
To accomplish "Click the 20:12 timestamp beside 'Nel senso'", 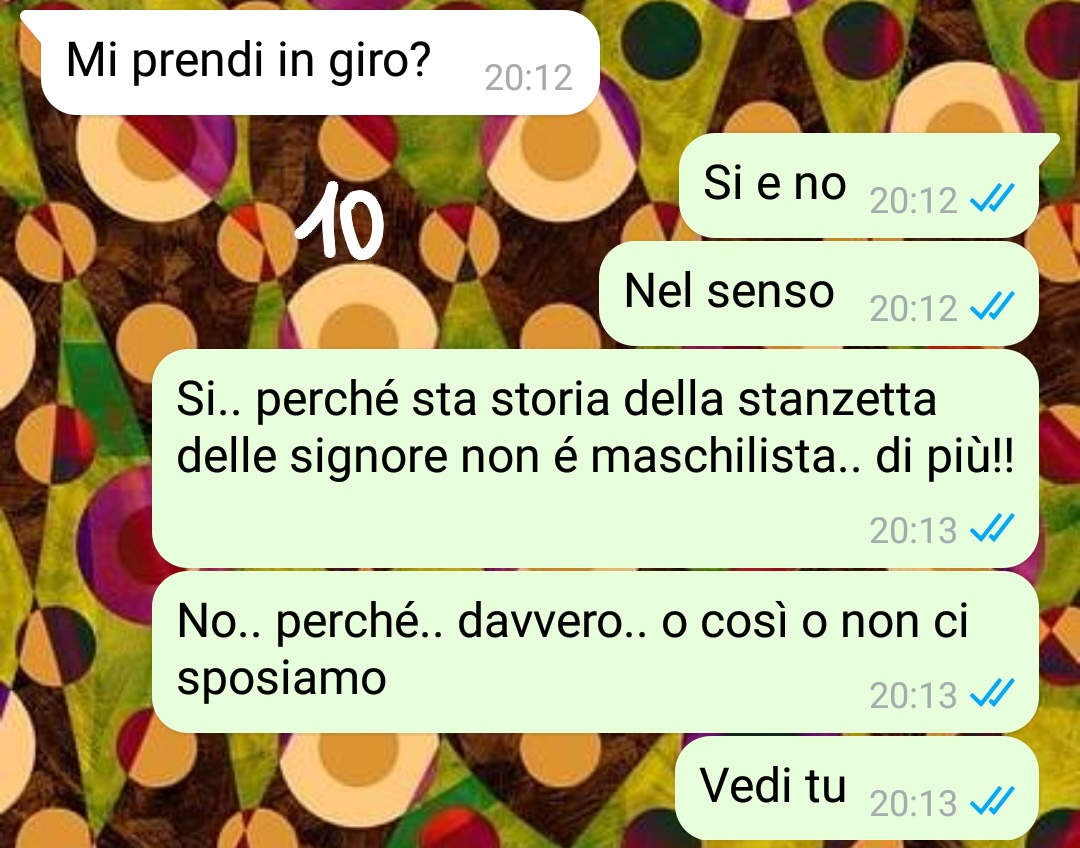I will coord(913,308).
